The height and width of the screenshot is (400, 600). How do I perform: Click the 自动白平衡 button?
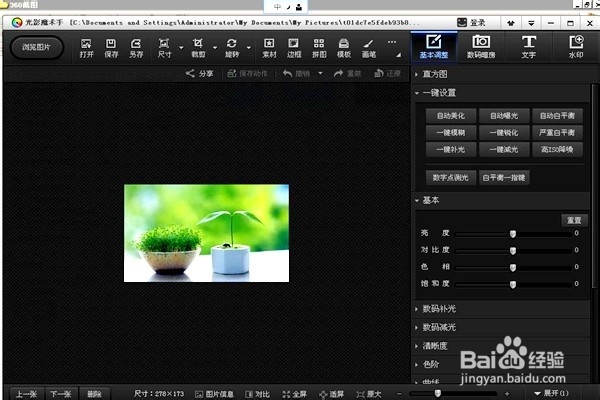click(x=557, y=116)
